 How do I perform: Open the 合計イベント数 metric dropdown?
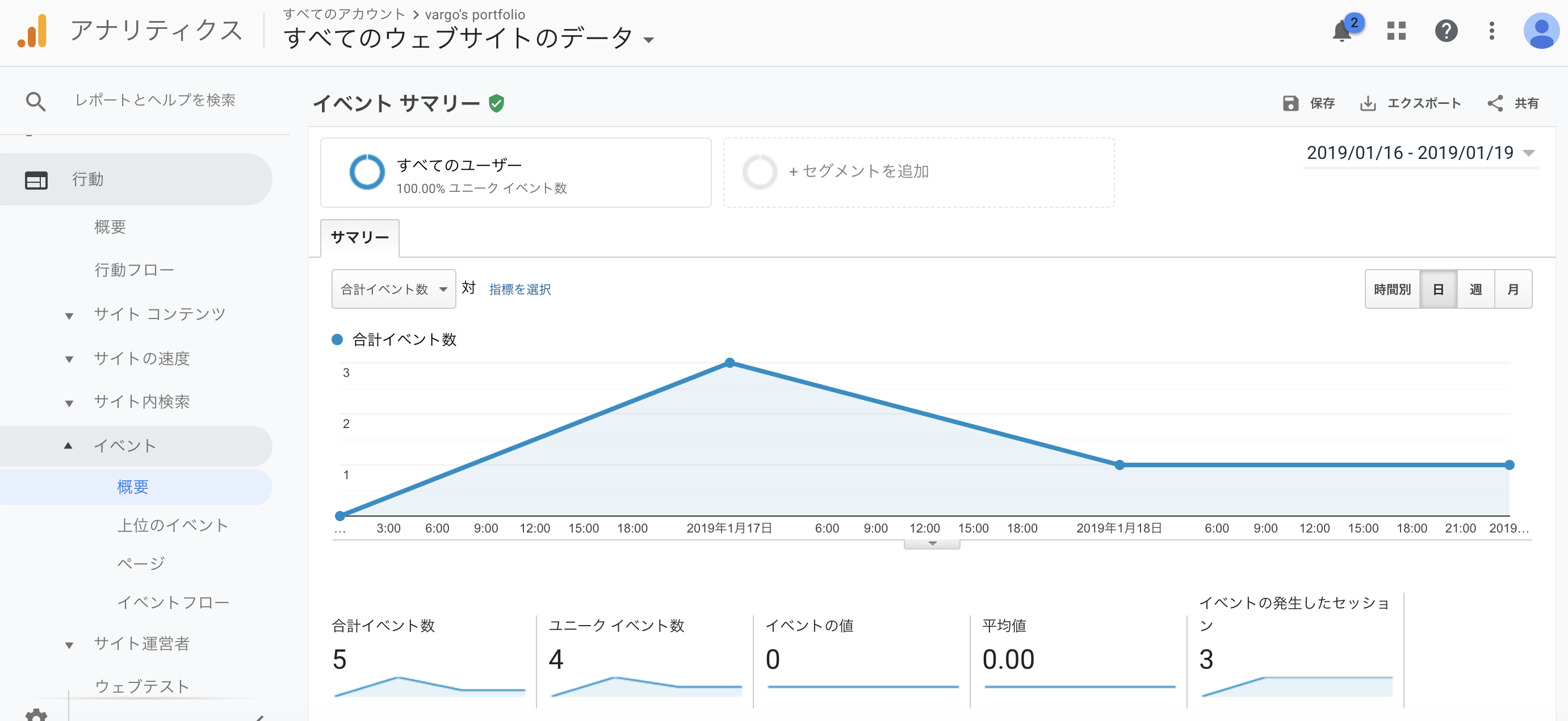(x=394, y=290)
